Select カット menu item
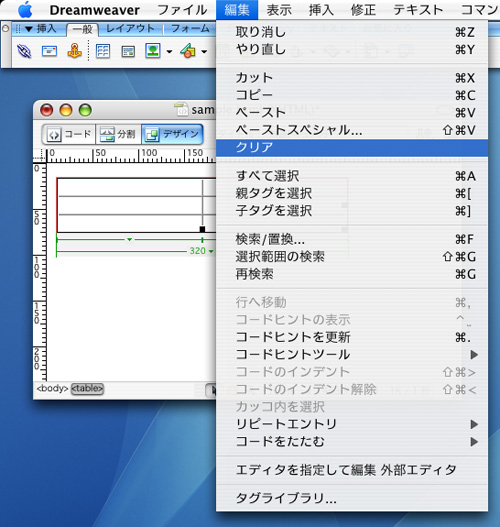 [352, 78]
